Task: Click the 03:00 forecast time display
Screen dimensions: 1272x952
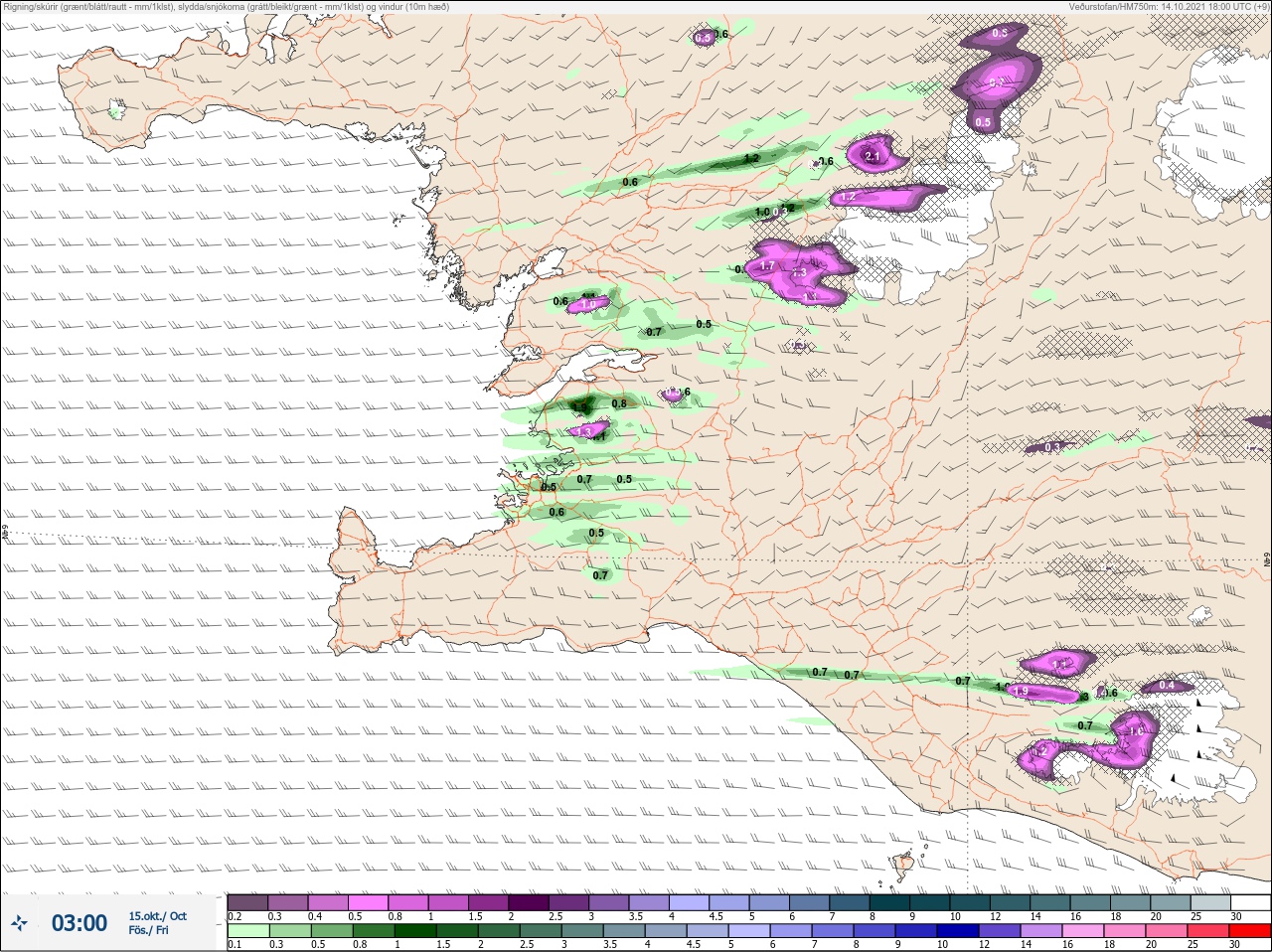Action: pos(79,923)
